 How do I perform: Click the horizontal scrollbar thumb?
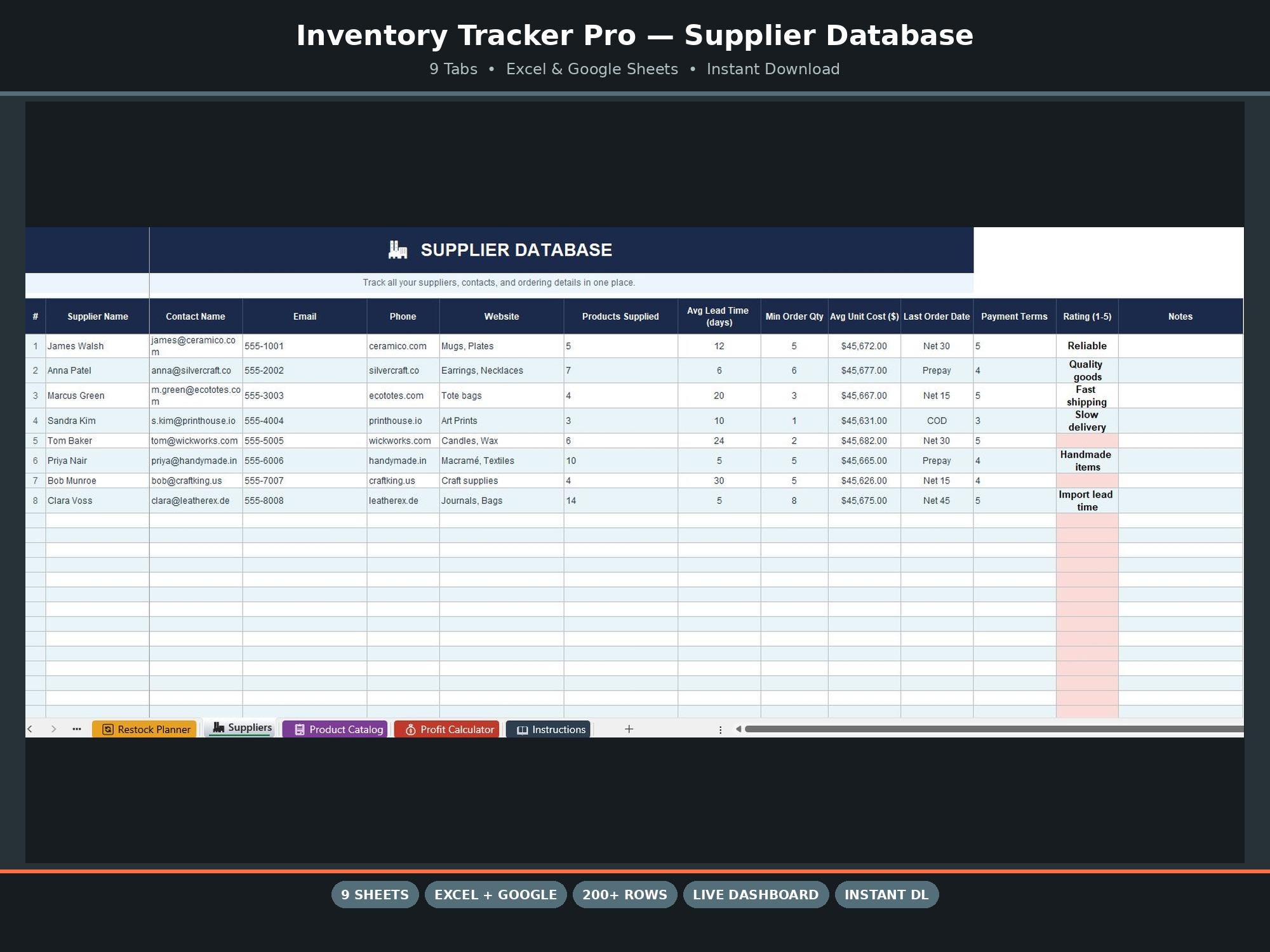click(x=994, y=729)
